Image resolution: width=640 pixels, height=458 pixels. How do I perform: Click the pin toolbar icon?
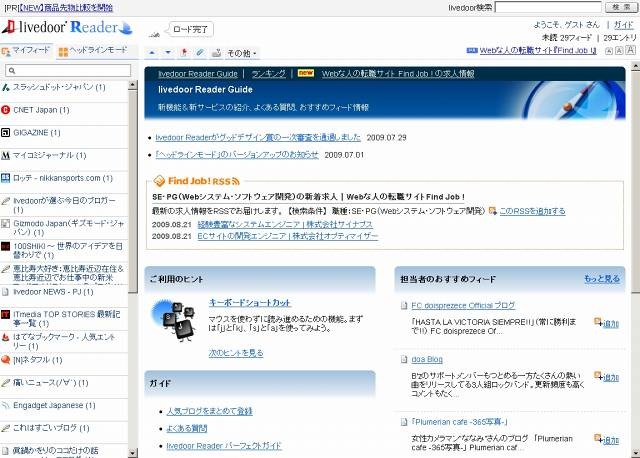pos(184,52)
